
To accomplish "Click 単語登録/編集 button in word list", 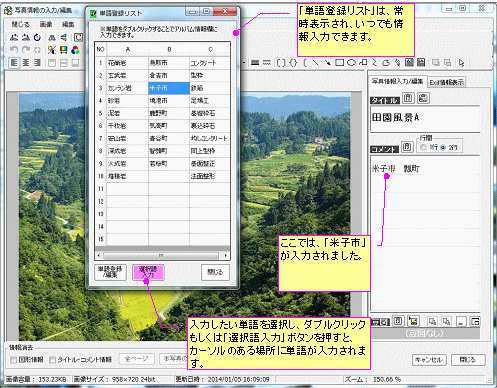I will [x=110, y=272].
